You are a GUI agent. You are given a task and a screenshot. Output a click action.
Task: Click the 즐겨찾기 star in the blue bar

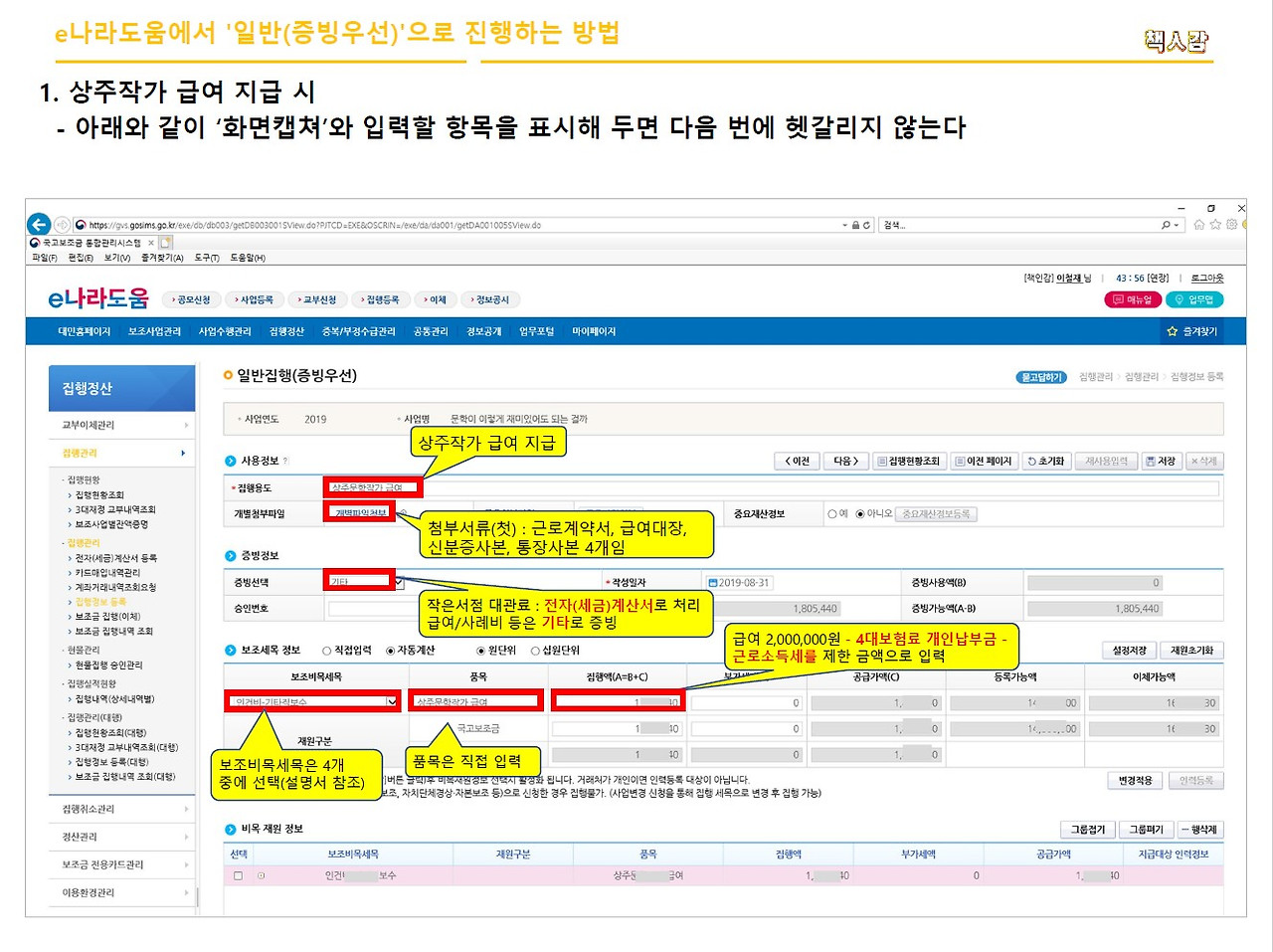[1173, 331]
